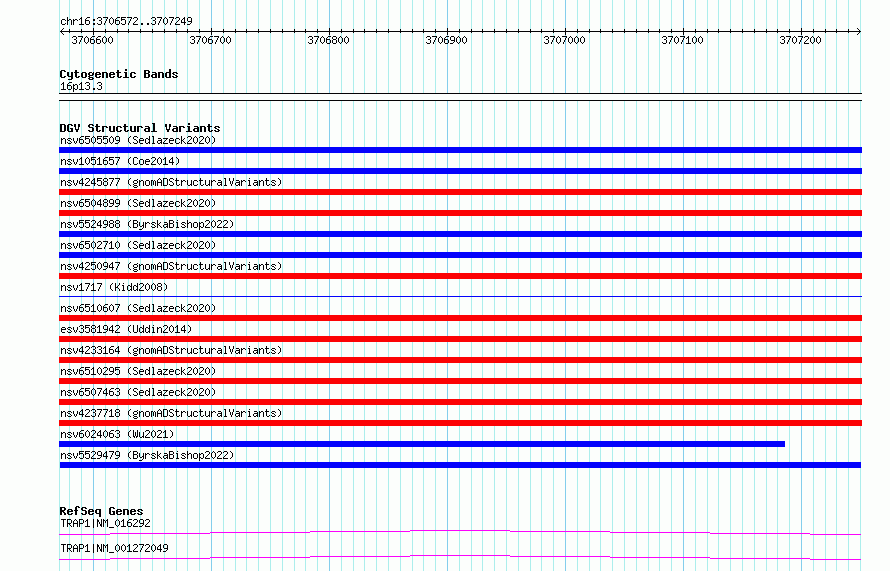Click the DGV Structural Variants track heading
The height and width of the screenshot is (571, 890).
point(140,128)
